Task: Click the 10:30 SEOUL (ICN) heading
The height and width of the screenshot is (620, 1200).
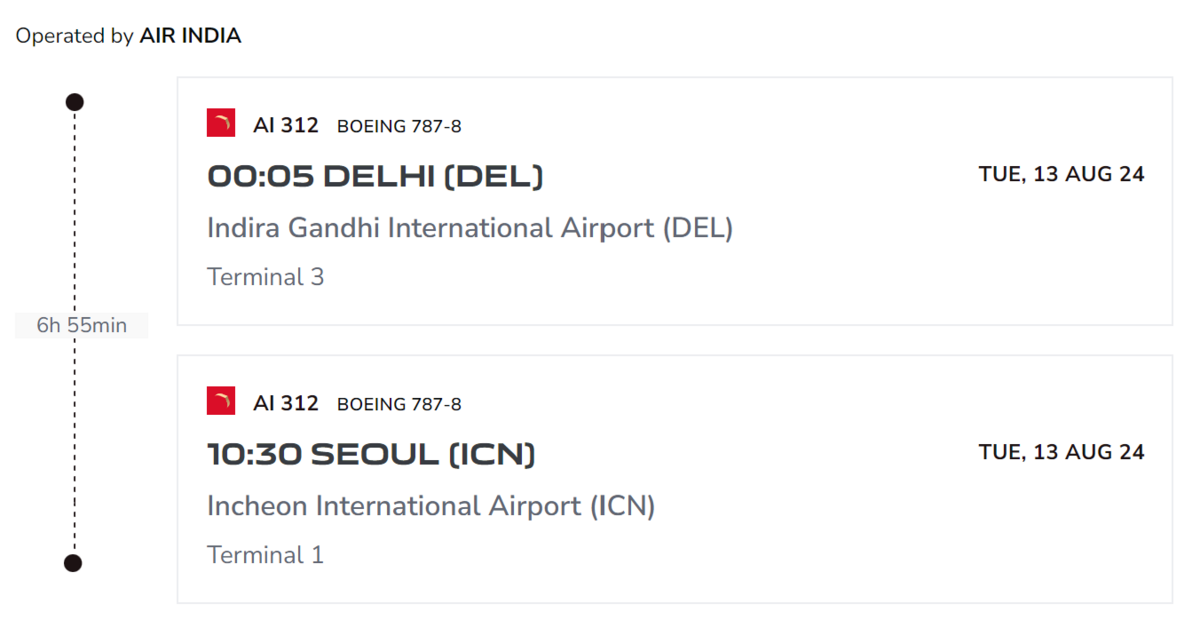Action: click(371, 454)
